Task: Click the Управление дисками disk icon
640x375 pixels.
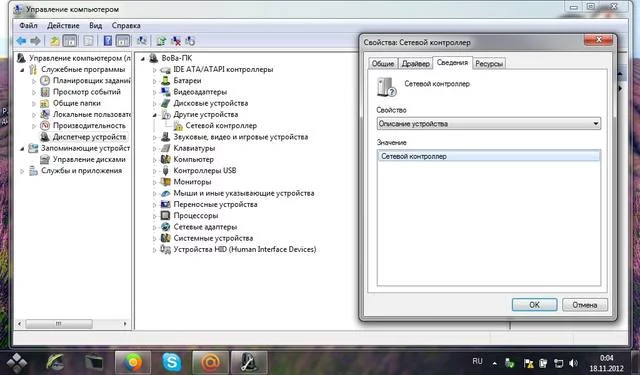Action: pos(45,160)
